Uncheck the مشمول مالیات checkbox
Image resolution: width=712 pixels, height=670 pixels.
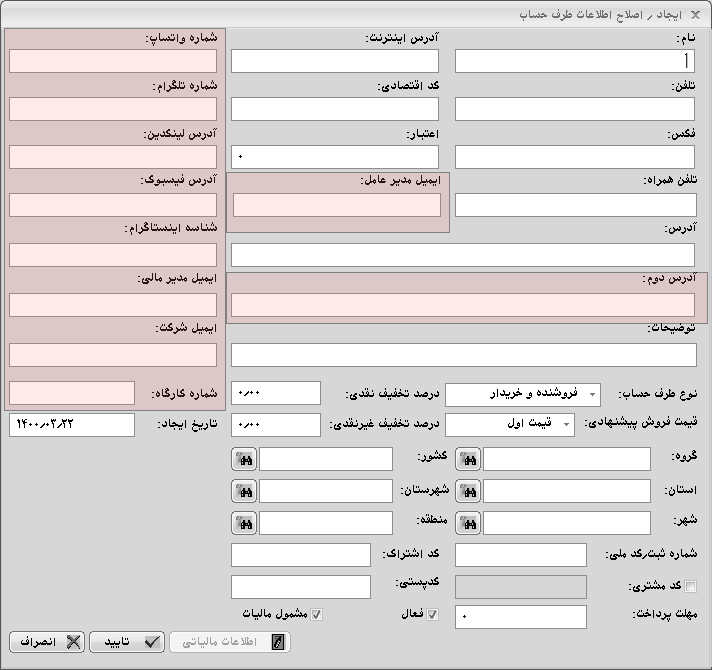[x=316, y=615]
